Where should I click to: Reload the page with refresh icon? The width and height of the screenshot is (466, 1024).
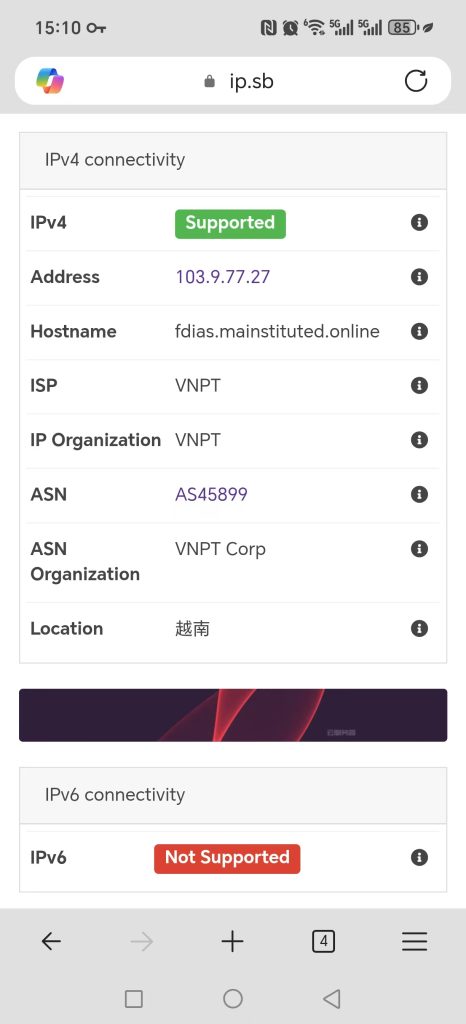416,81
